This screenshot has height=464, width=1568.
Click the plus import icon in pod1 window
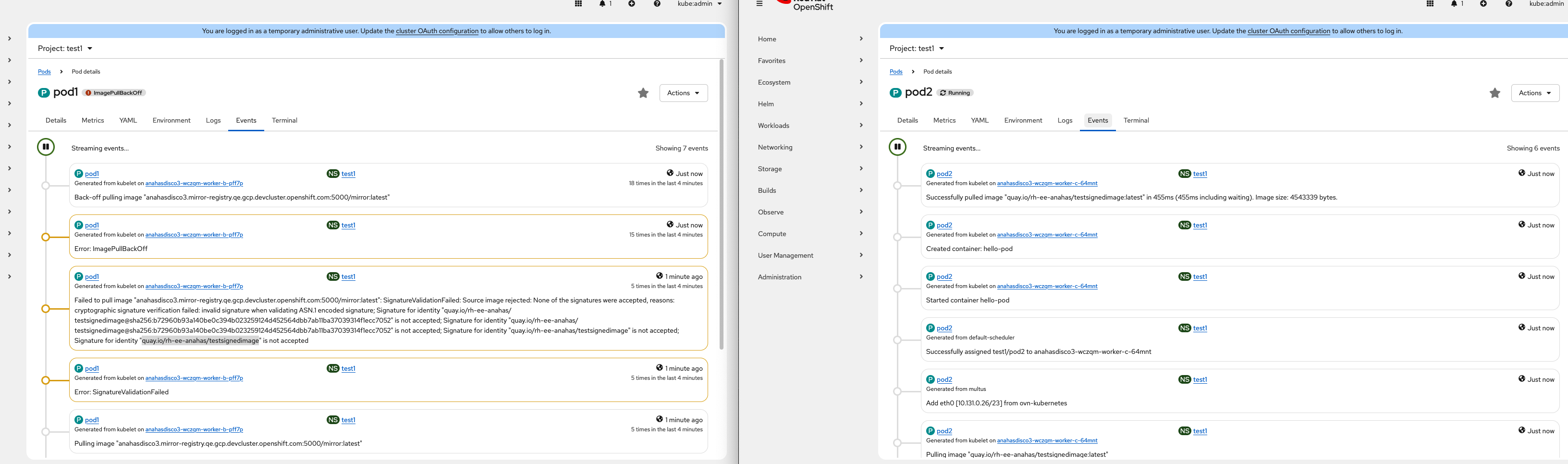[632, 4]
